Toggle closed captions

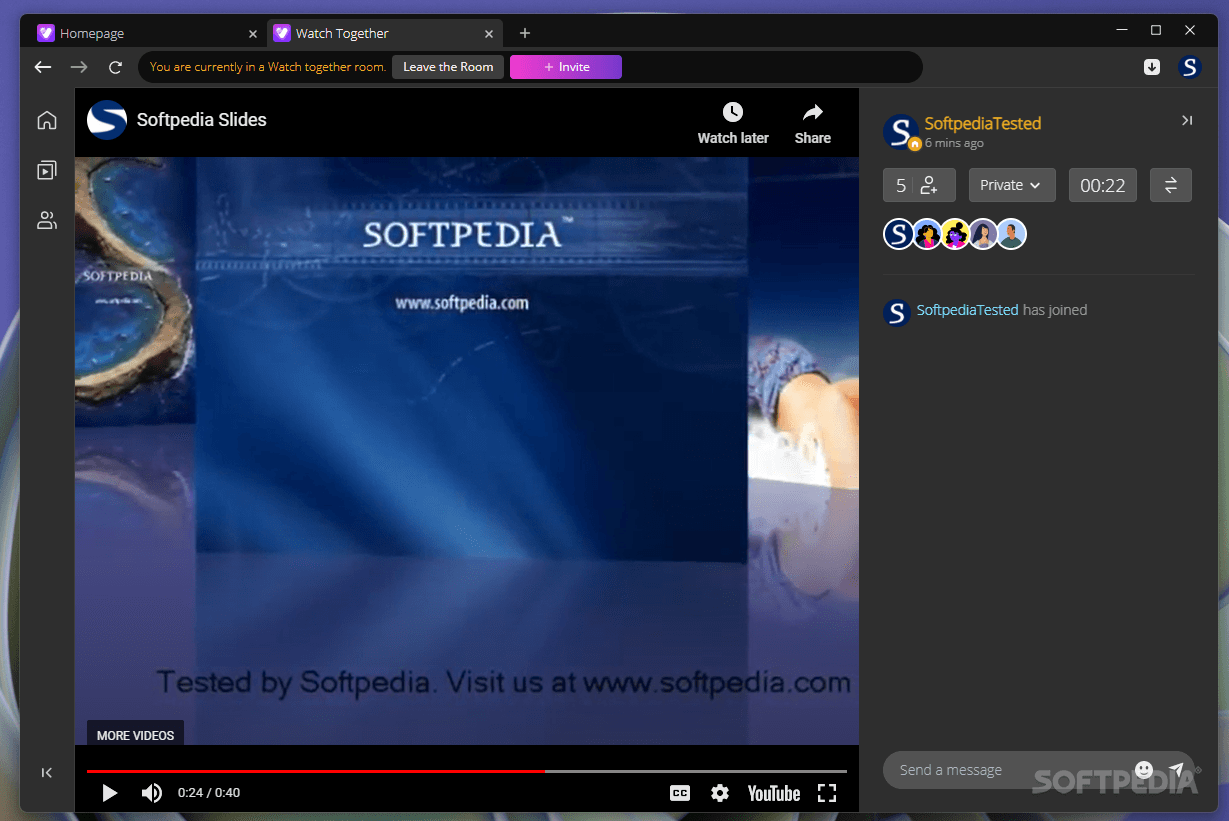(680, 793)
